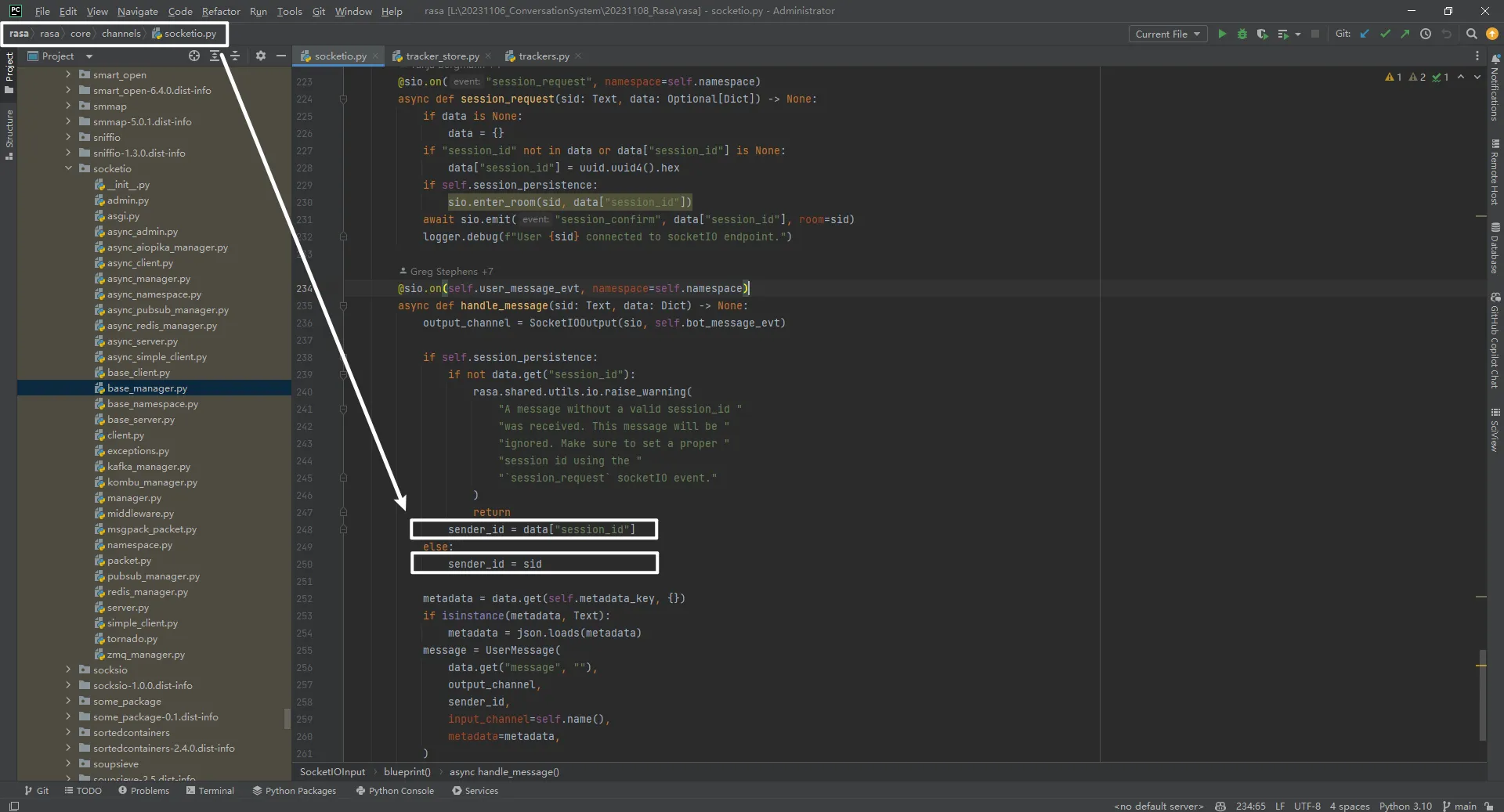This screenshot has height=812, width=1504.
Task: Click the main Git branch widget
Action: [1459, 806]
